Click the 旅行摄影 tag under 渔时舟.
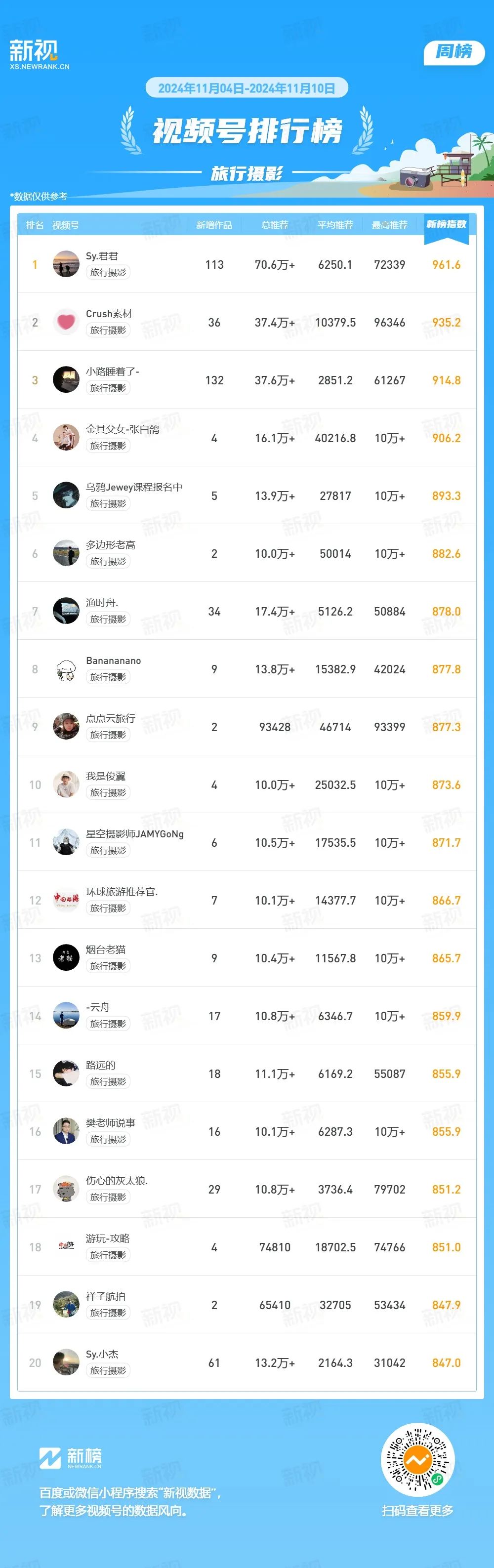The height and width of the screenshot is (1568, 494). [x=108, y=619]
